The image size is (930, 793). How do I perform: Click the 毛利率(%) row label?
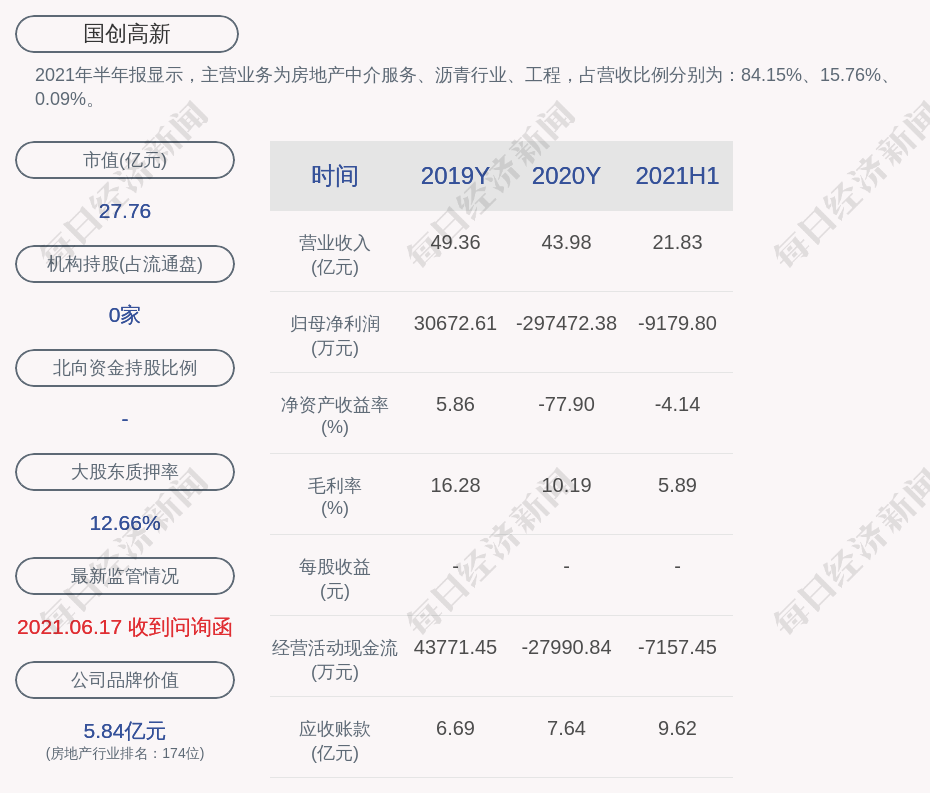[335, 497]
